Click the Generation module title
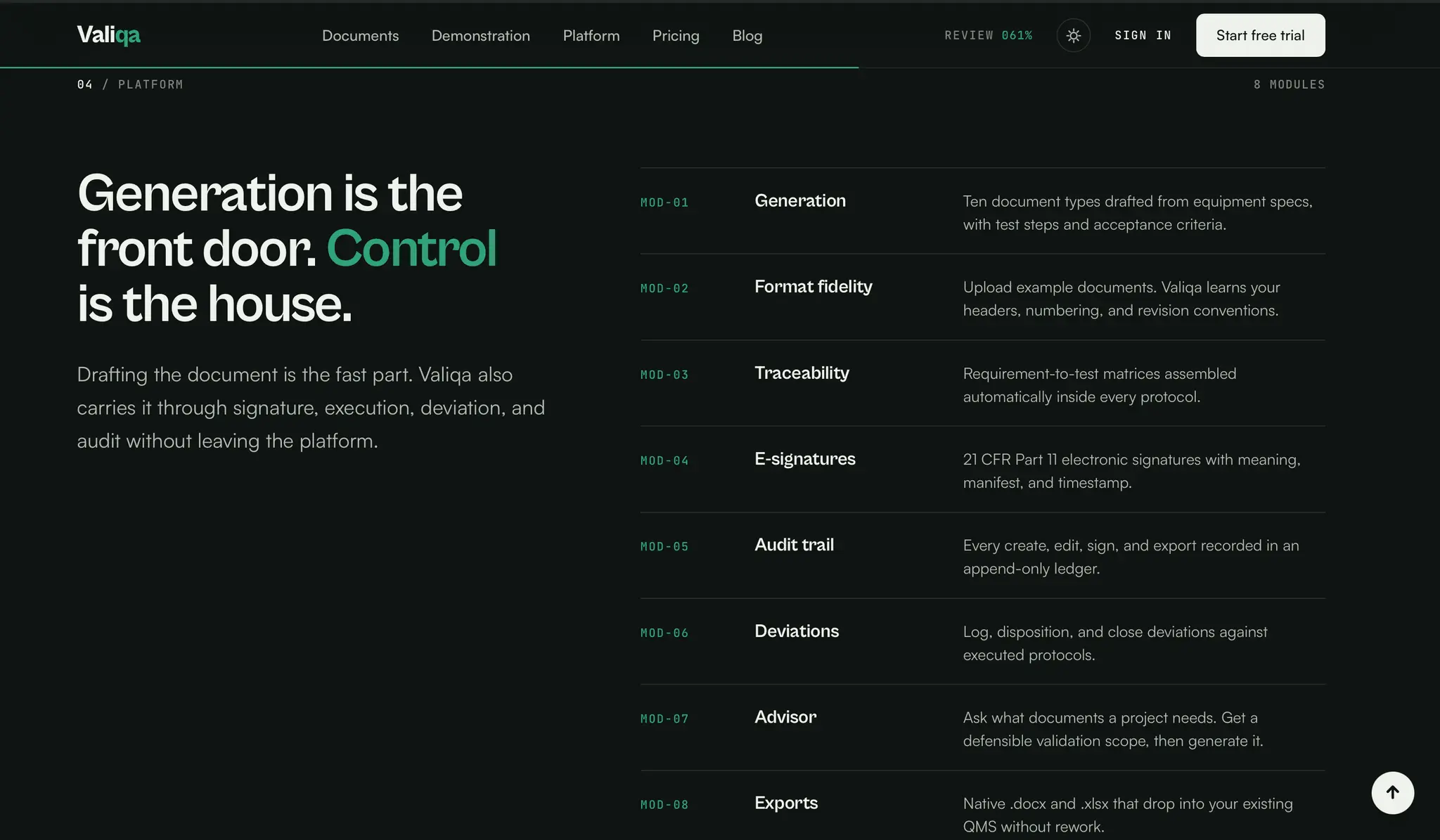 click(x=800, y=200)
